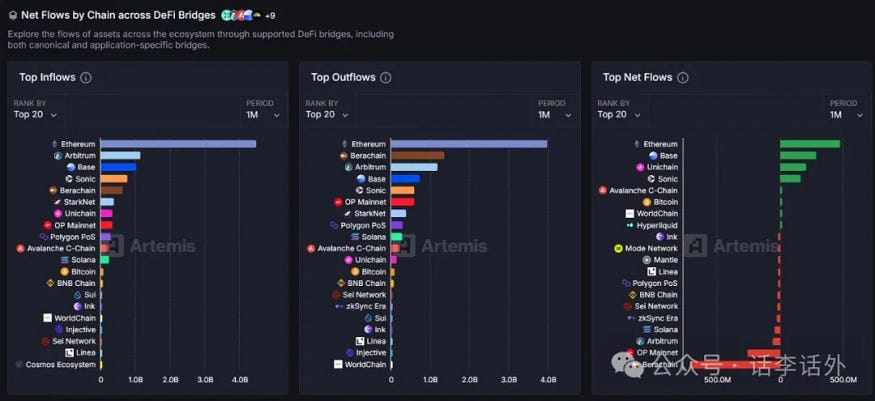Open the Rank By dropdown in Top Outflows
This screenshot has width=875, height=401.
(x=328, y=114)
